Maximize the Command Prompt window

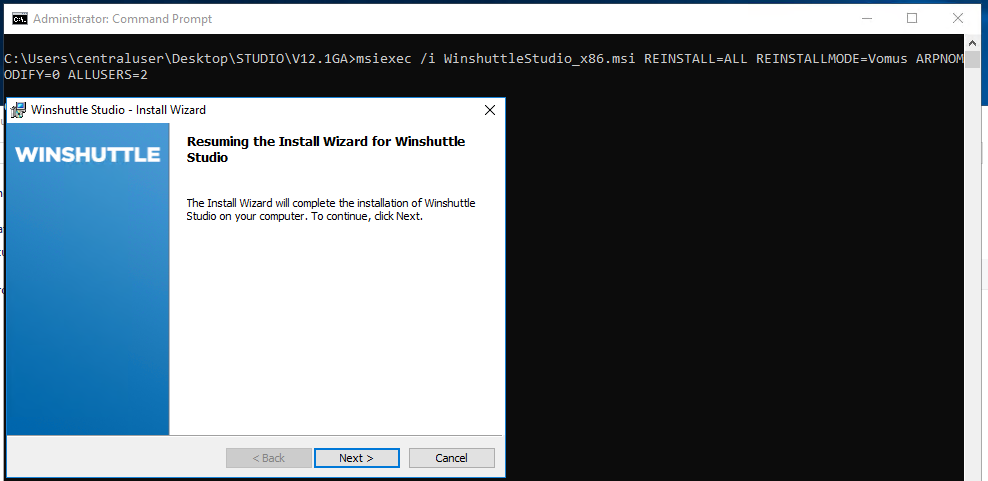pyautogui.click(x=912, y=18)
